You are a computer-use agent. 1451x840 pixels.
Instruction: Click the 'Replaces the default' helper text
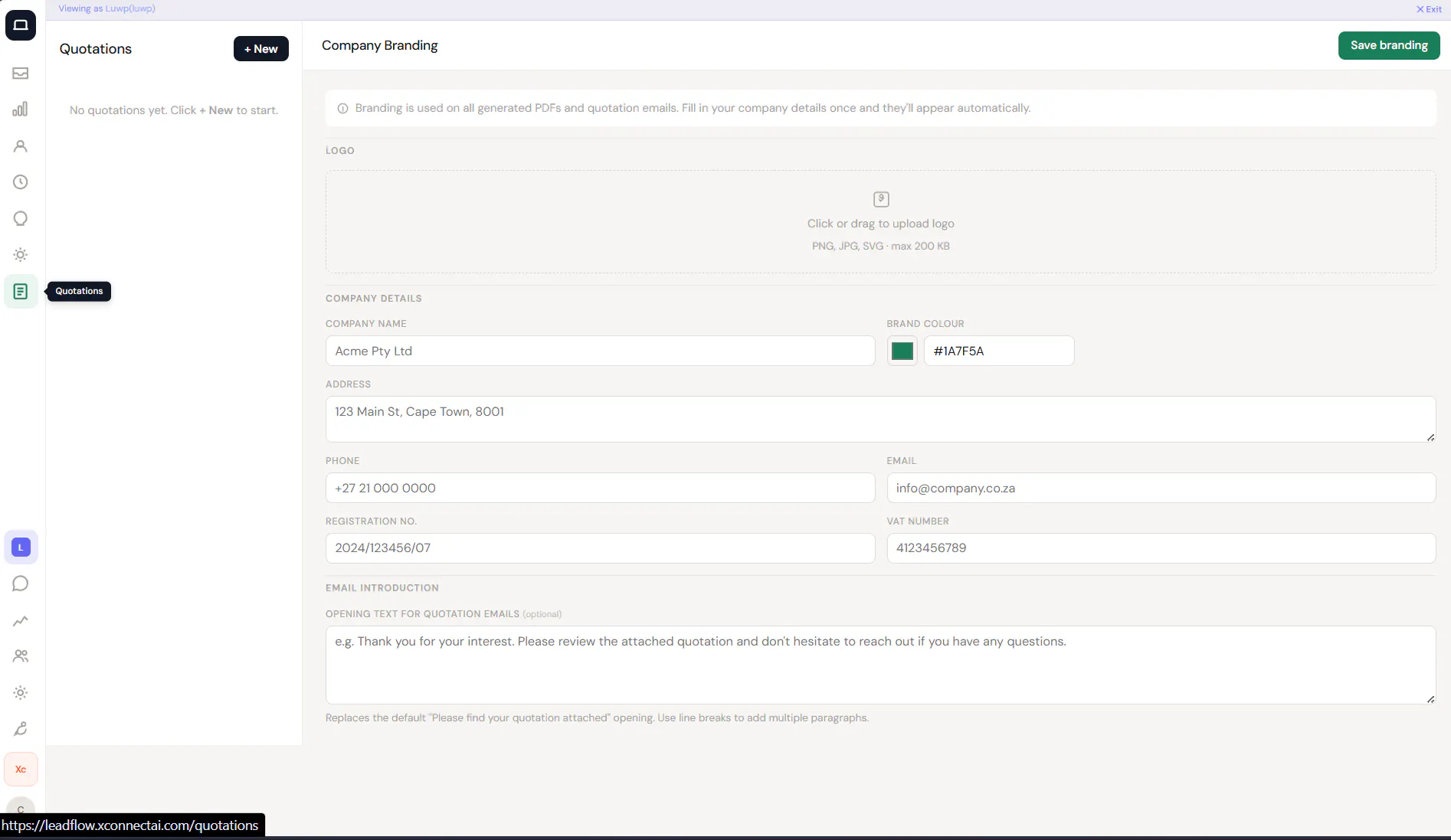597,718
